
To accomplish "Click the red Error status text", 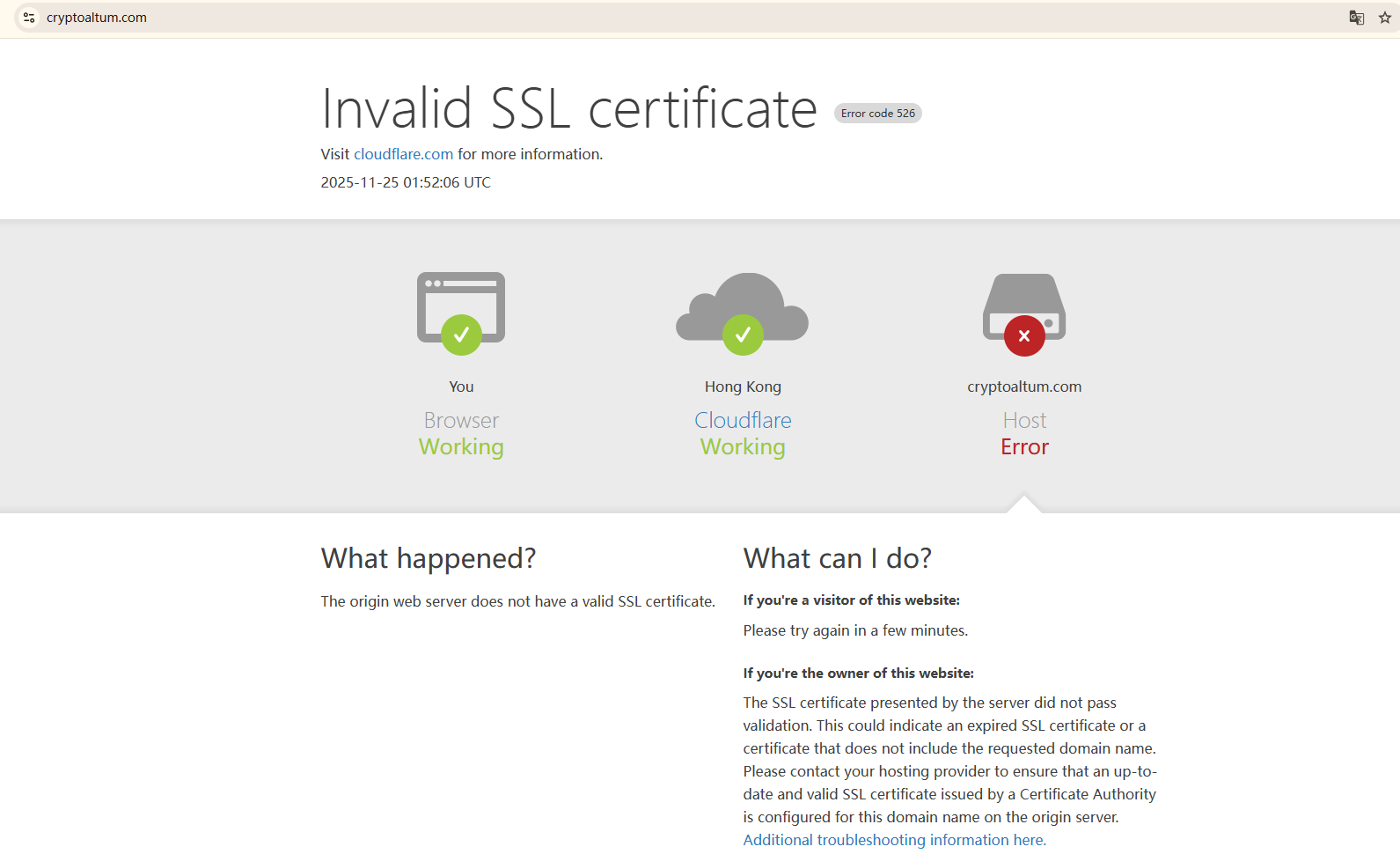I will [x=1024, y=447].
